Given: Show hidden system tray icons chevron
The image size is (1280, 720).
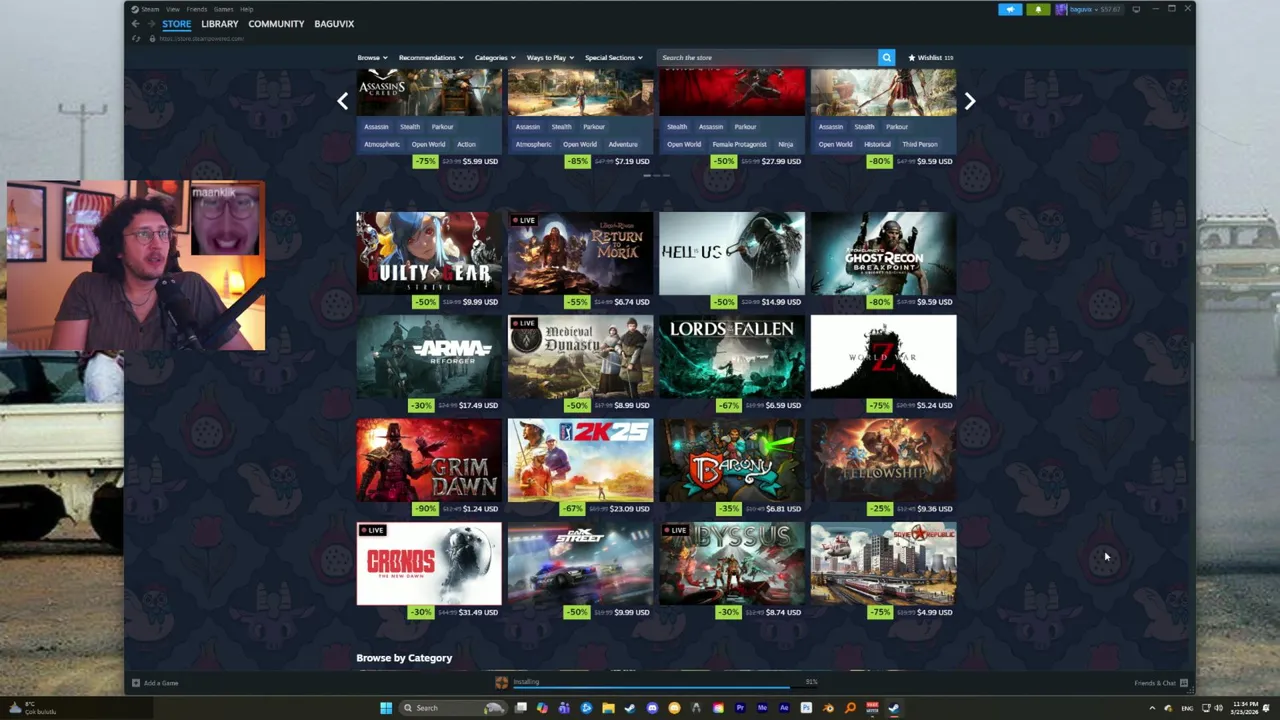Looking at the screenshot, I should (1152, 708).
